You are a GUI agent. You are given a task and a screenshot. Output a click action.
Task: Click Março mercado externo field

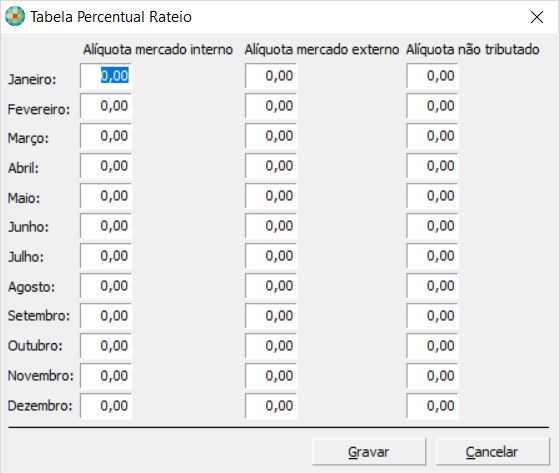[271, 136]
